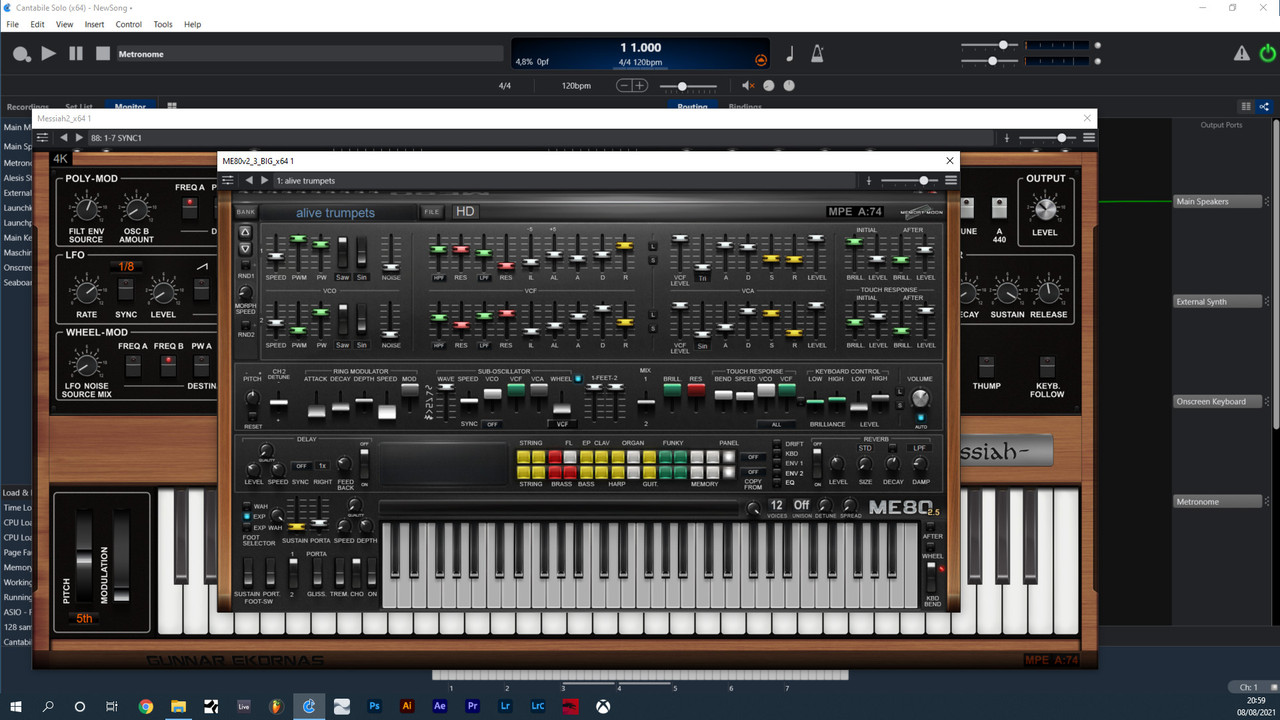
Task: Mute metronome sound speaker icon
Action: point(747,86)
